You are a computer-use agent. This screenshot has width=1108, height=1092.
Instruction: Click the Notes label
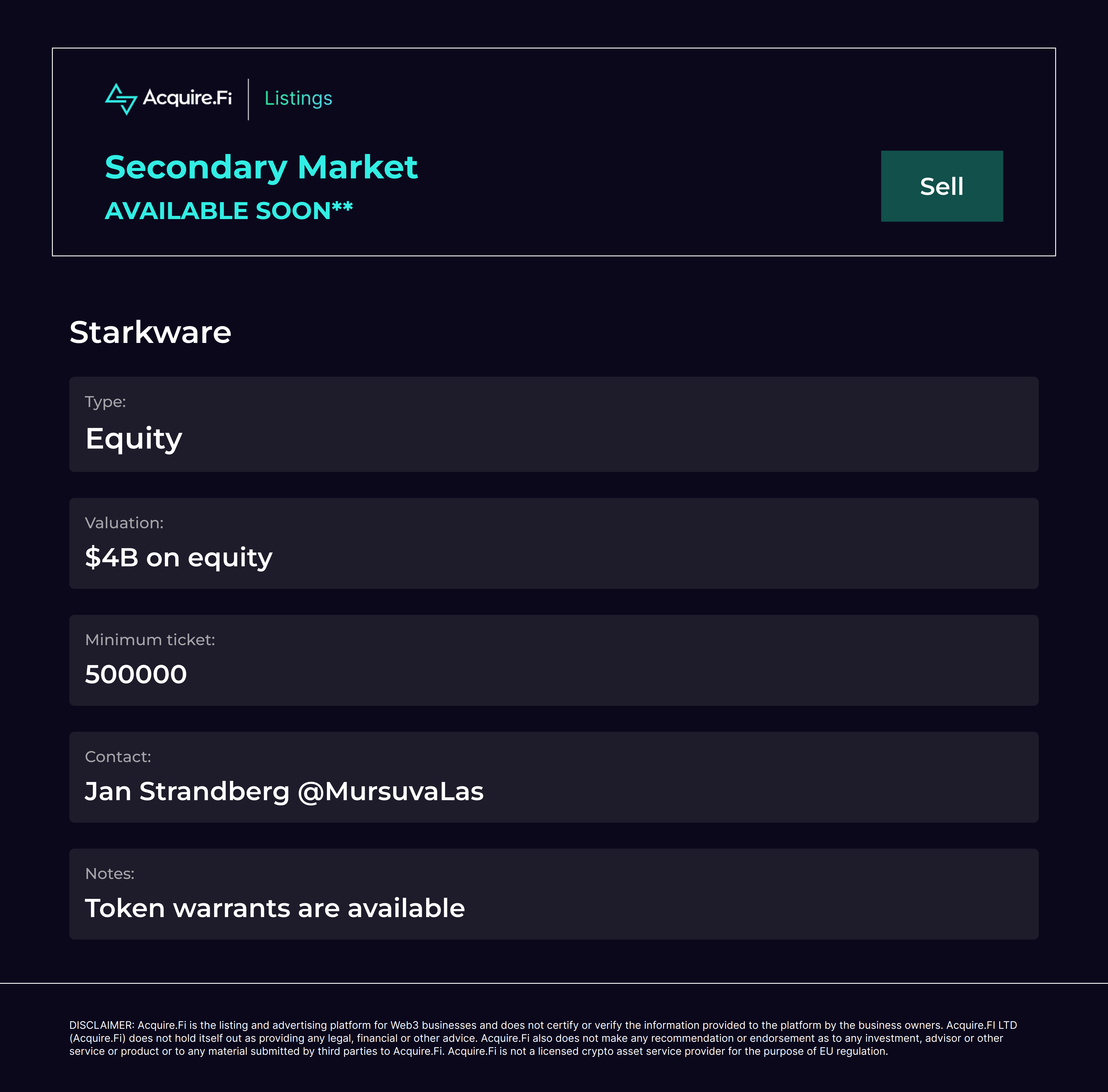tap(109, 874)
